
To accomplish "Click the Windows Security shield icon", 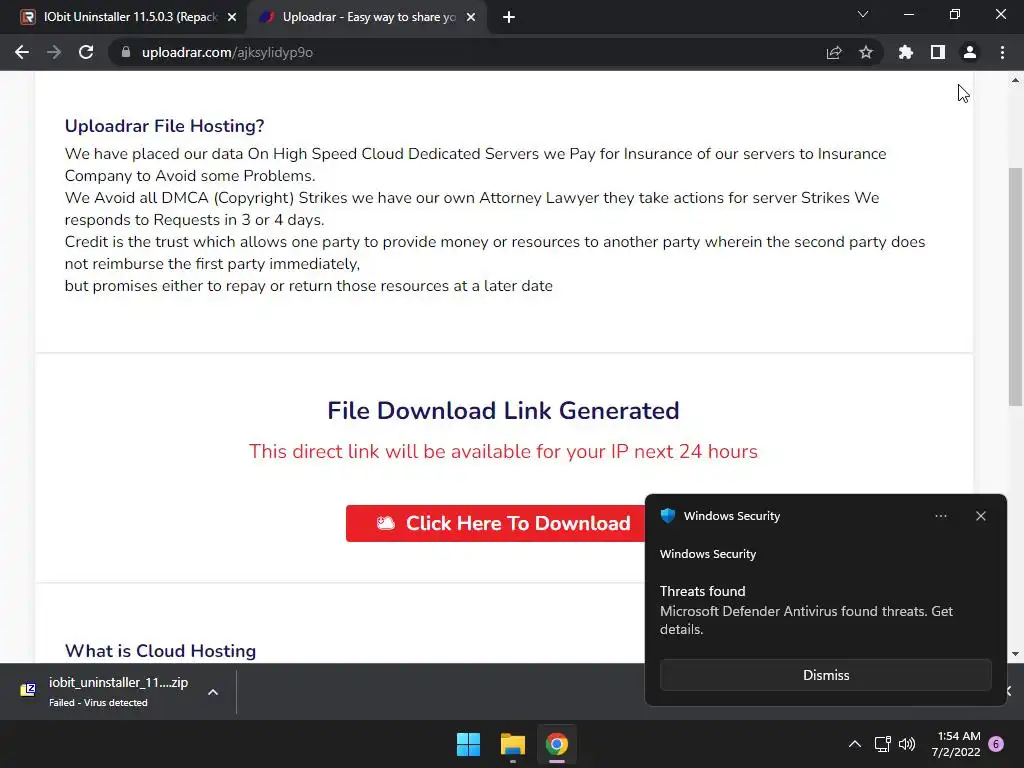I will pos(667,516).
